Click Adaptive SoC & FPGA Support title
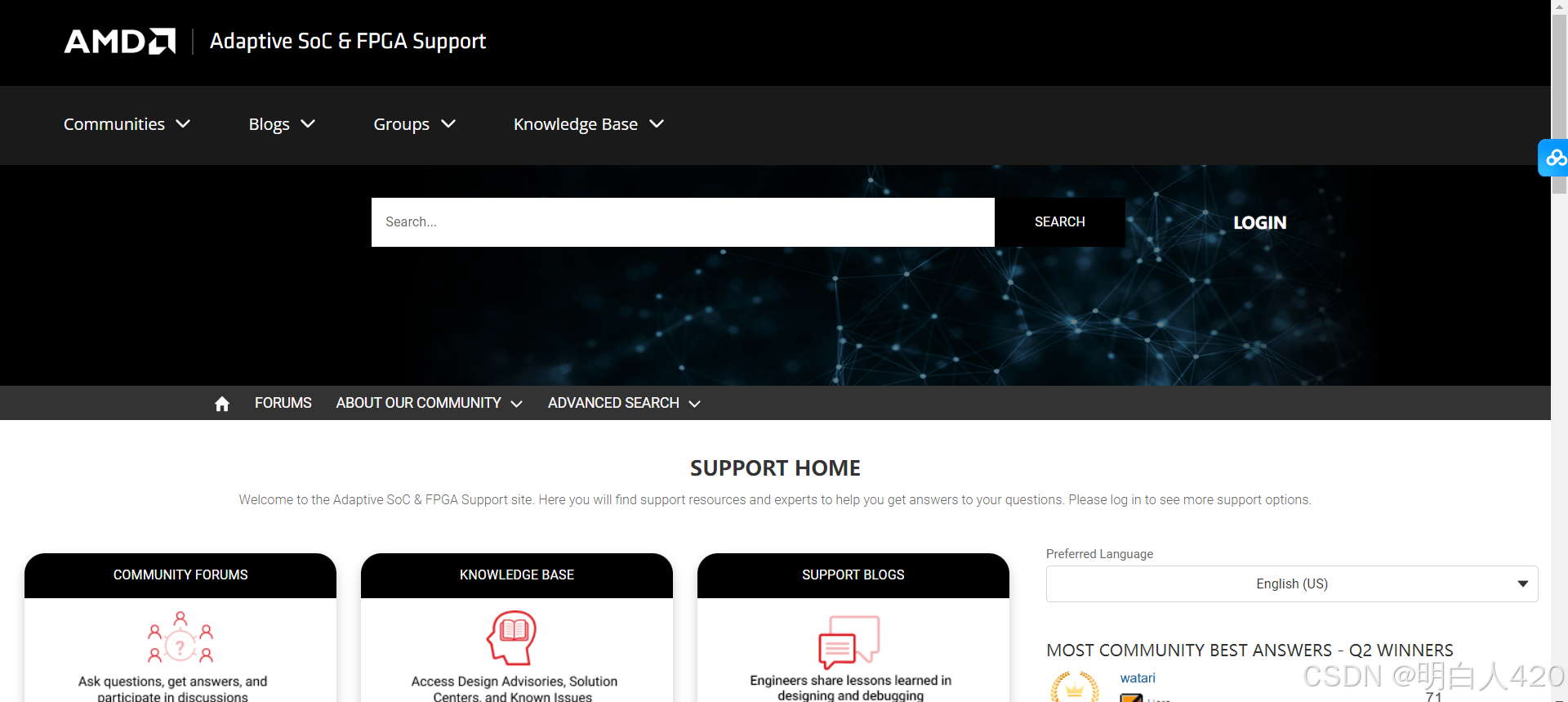Viewport: 1568px width, 702px height. [348, 41]
